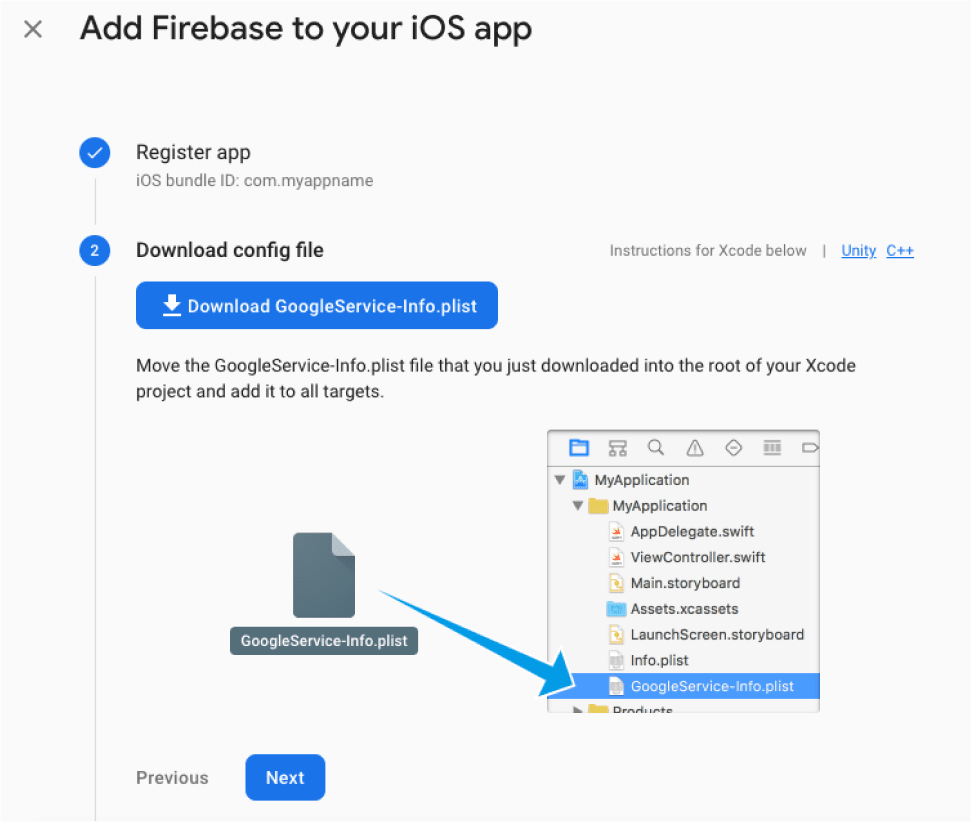Select the Test navigator diamond icon
Image resolution: width=971 pixels, height=822 pixels.
[734, 448]
